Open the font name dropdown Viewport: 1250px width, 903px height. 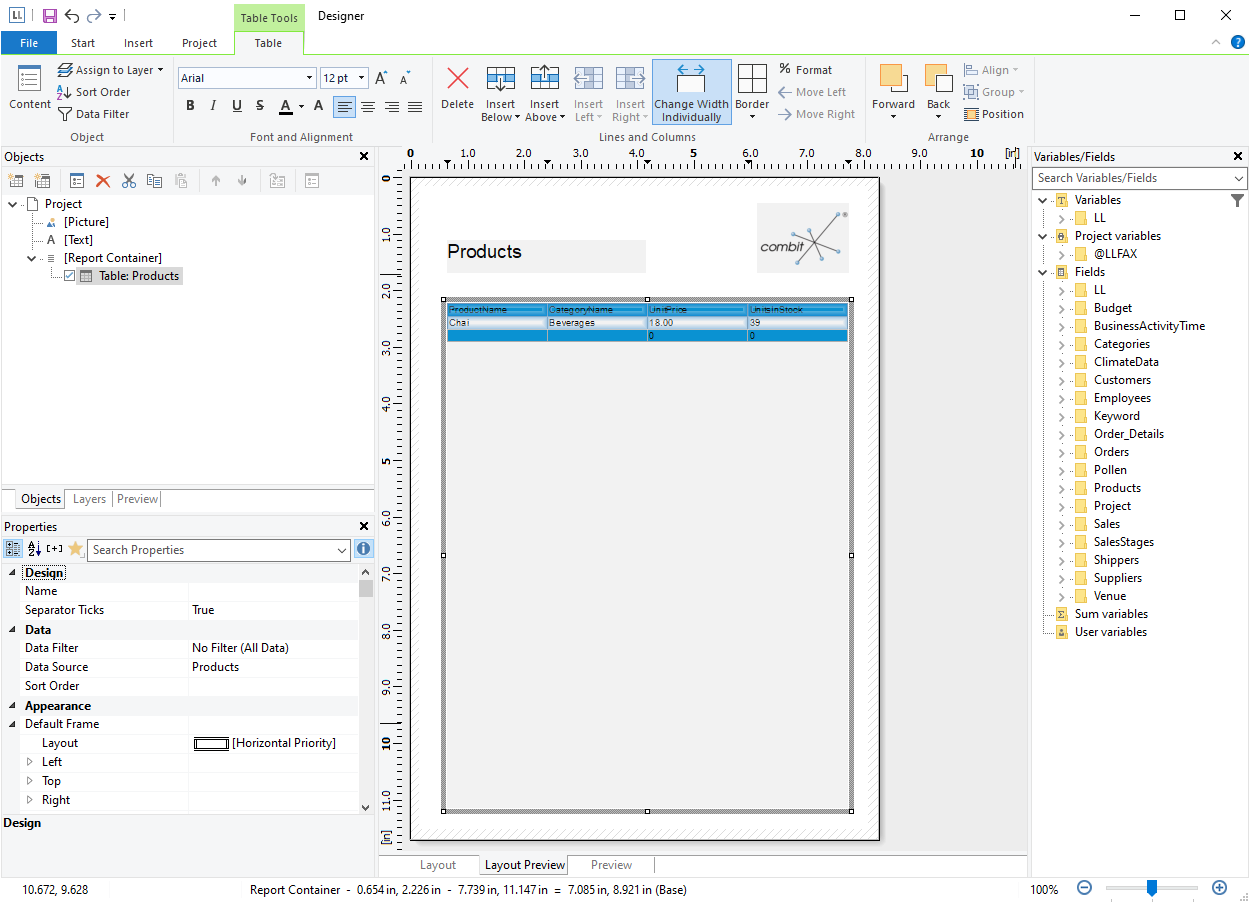click(x=309, y=78)
